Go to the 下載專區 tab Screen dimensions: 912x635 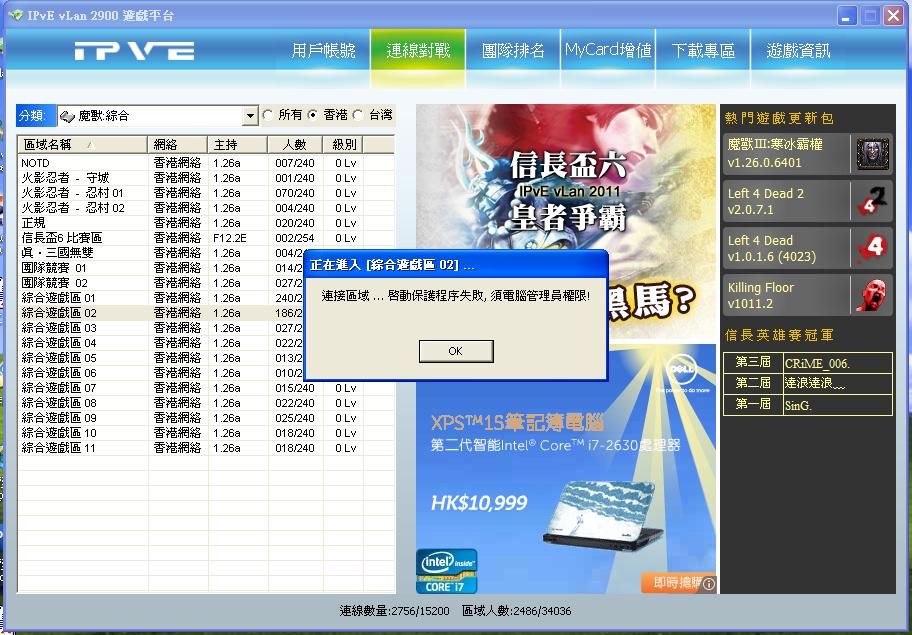point(703,51)
